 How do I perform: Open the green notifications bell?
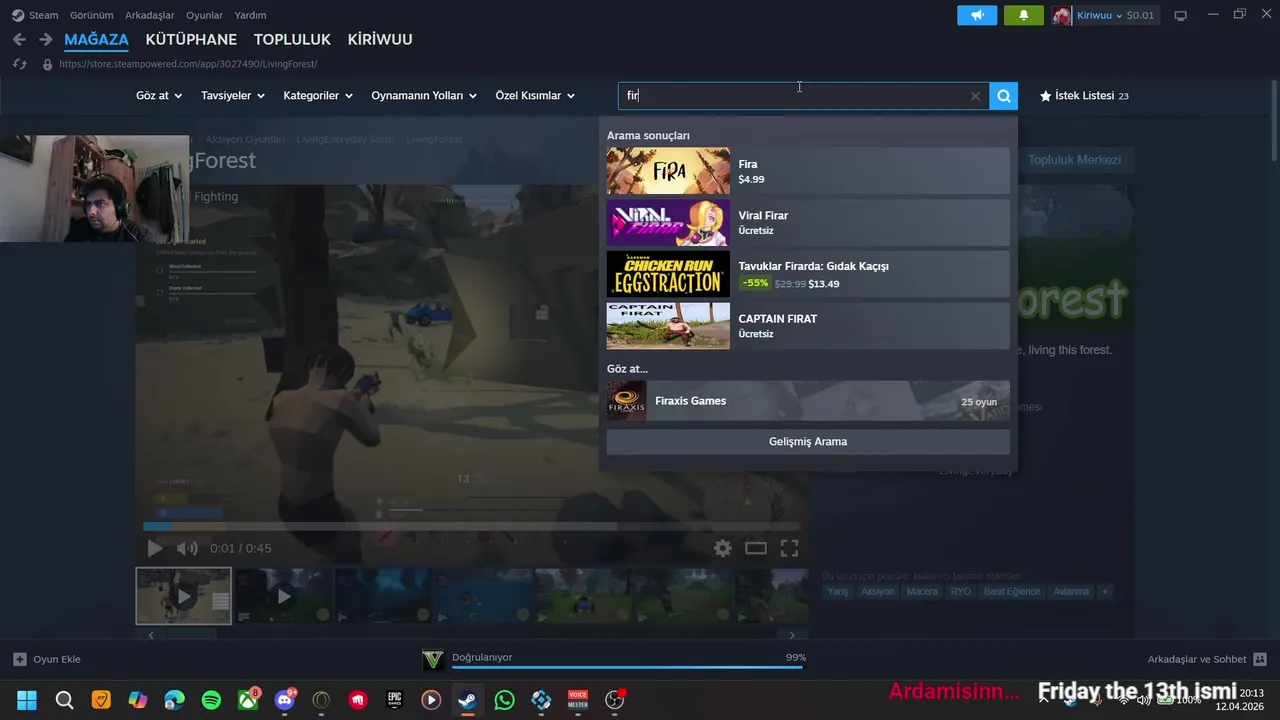[x=1023, y=15]
